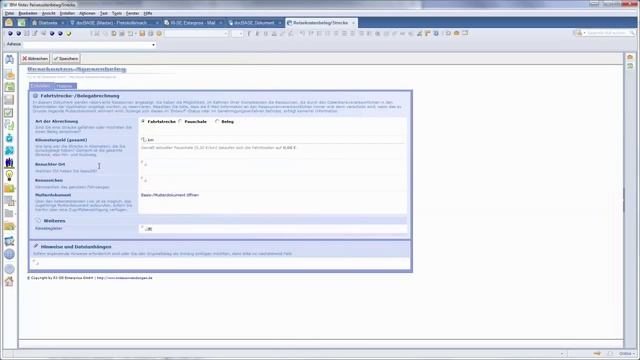Open the website link in the copyright footer

(x=124, y=278)
